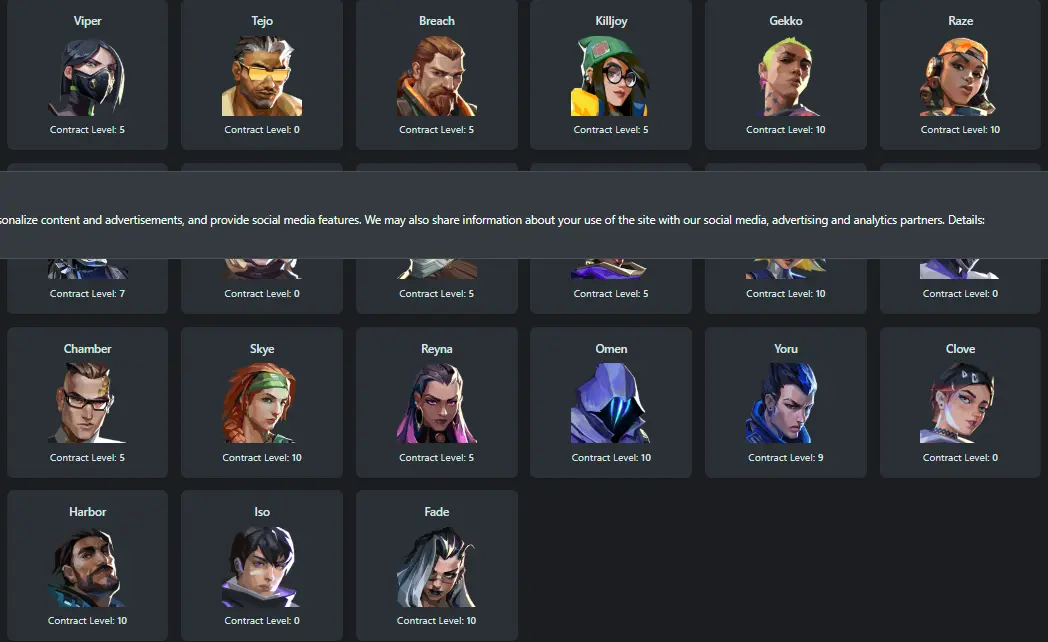Viewport: 1048px width, 642px height.
Task: Click the Harbor name heading
Action: pos(88,512)
